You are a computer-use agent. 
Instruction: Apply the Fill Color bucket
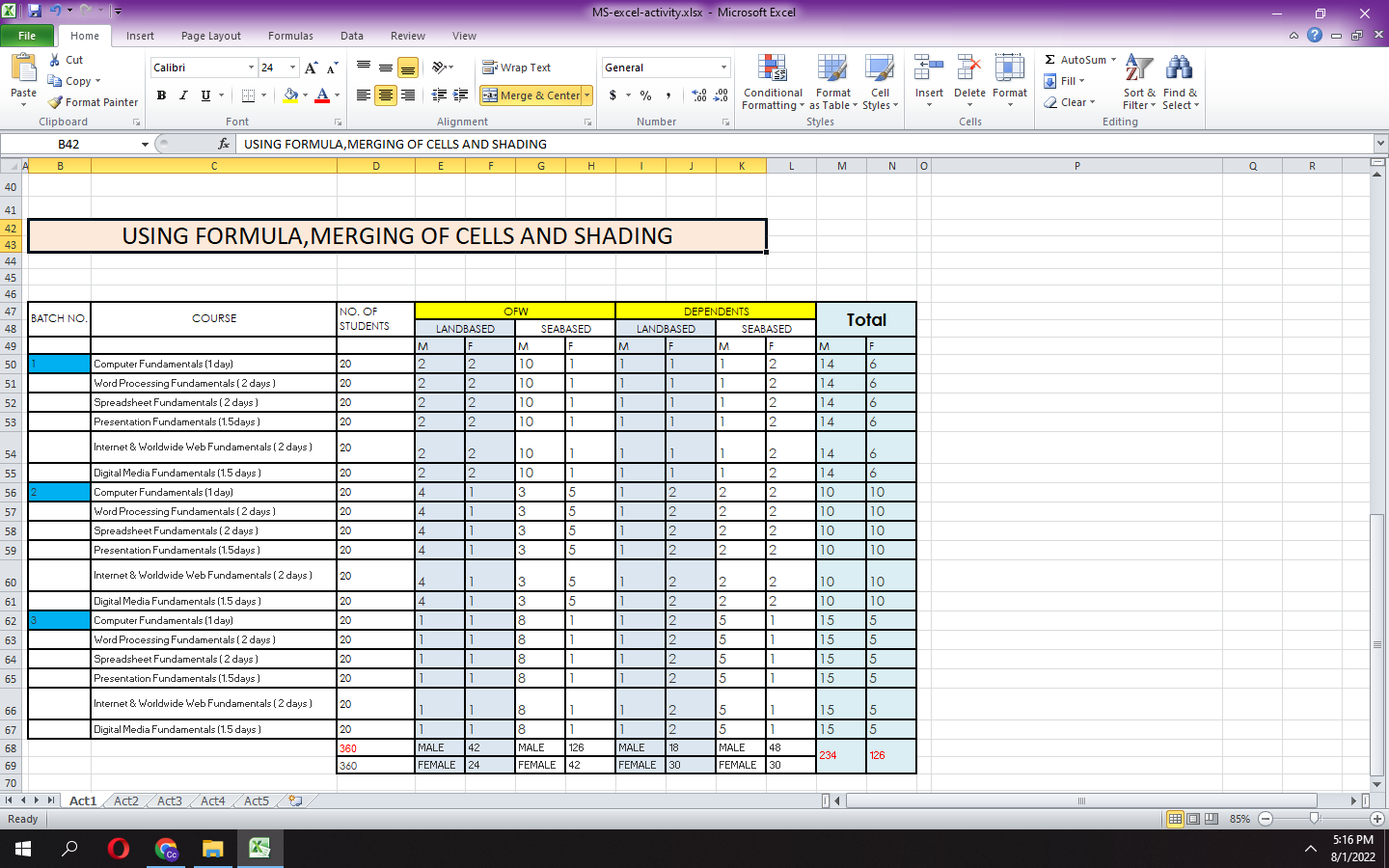pyautogui.click(x=290, y=95)
